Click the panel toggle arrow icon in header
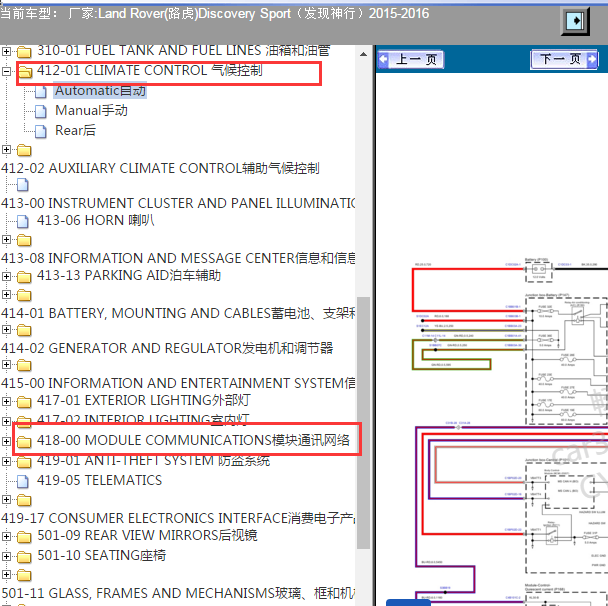Viewport: 608px width, 606px height. [x=574, y=21]
